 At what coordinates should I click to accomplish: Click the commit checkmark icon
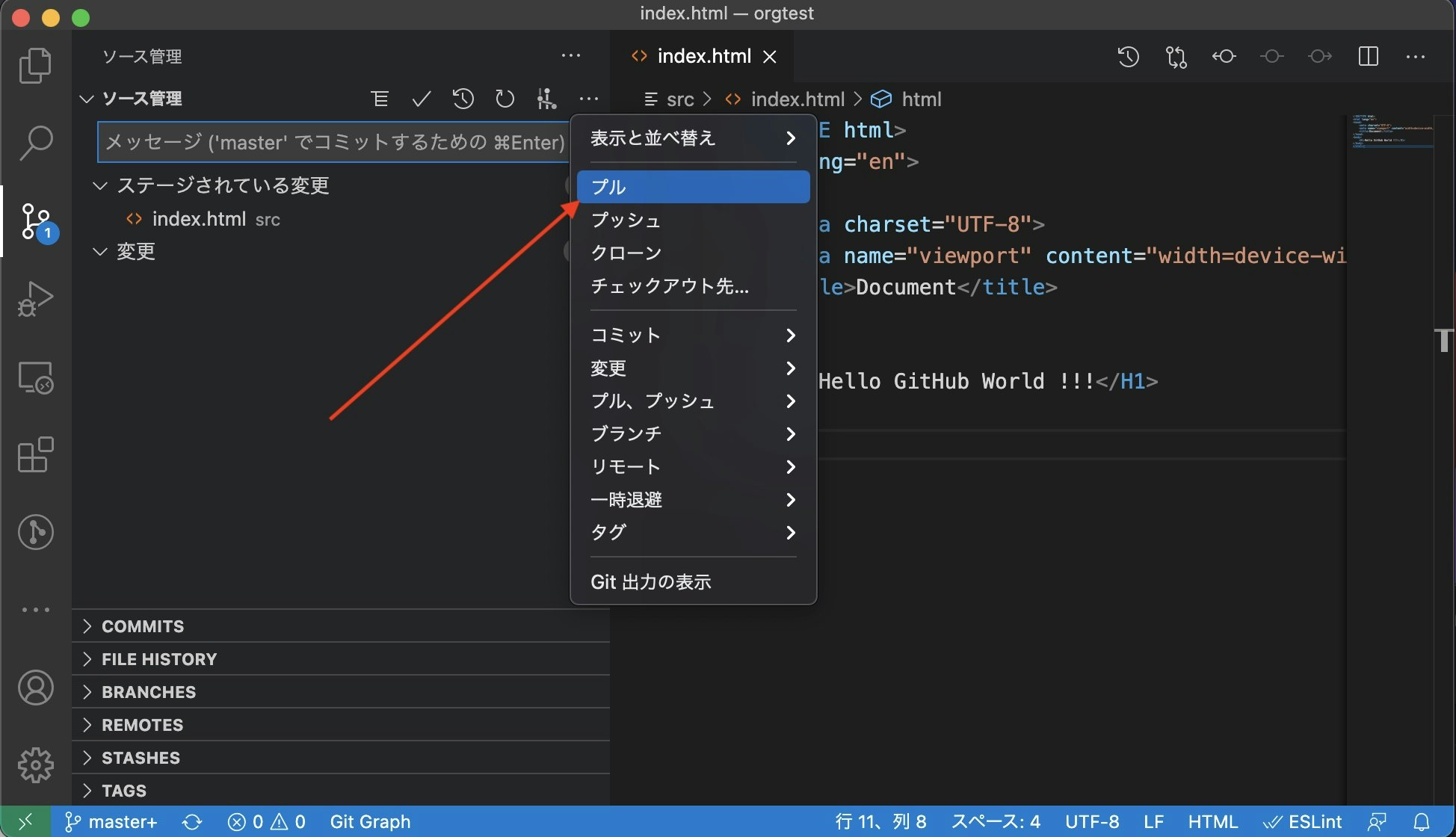[x=422, y=99]
